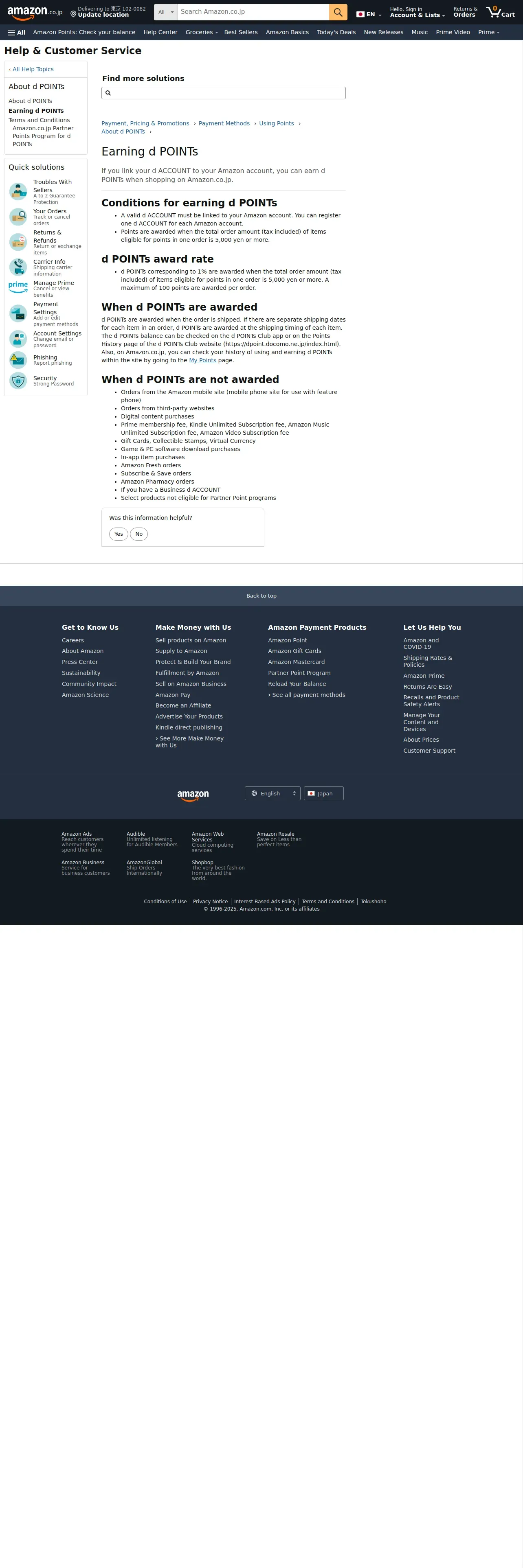Open Conditions of Use link

click(165, 902)
